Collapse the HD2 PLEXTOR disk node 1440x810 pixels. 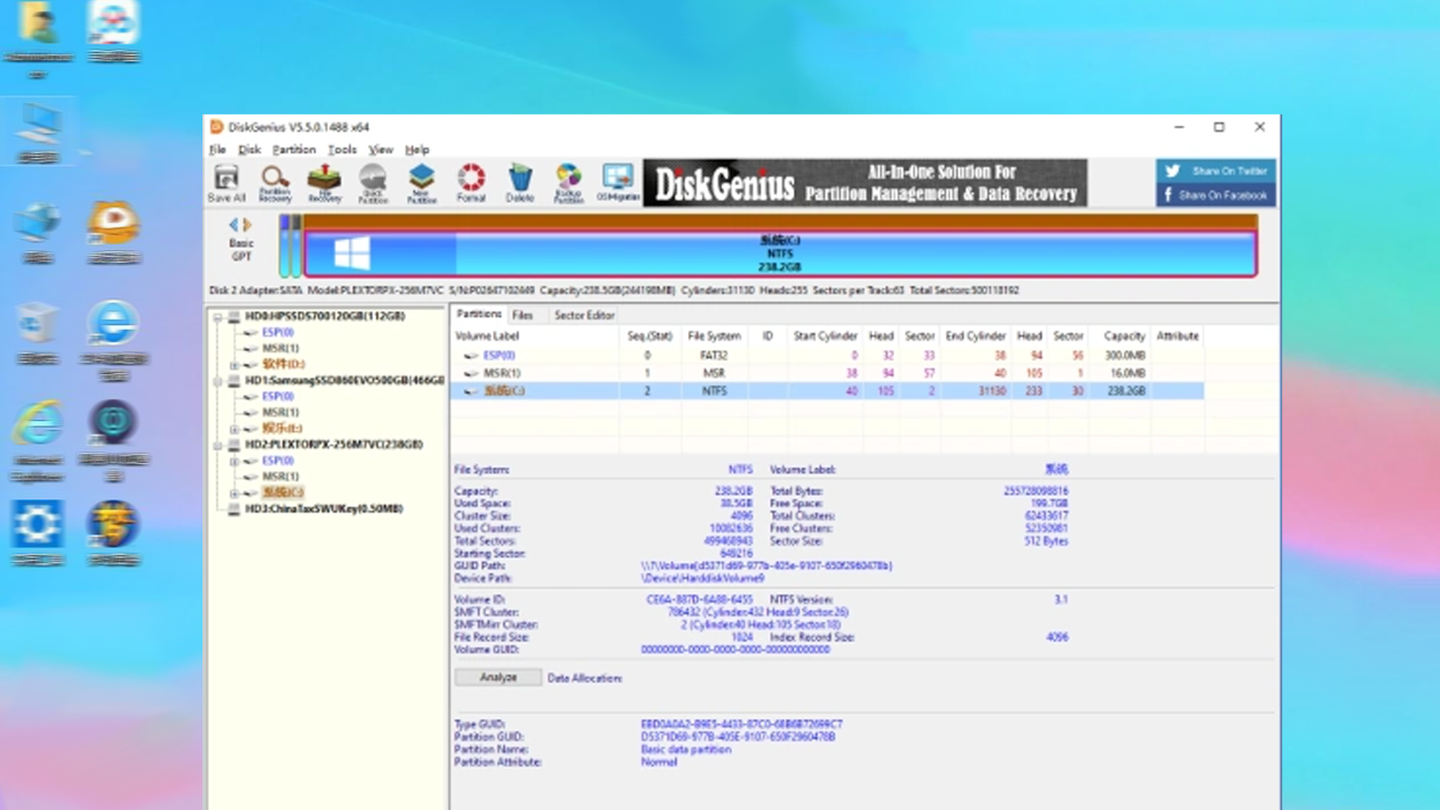[218, 445]
